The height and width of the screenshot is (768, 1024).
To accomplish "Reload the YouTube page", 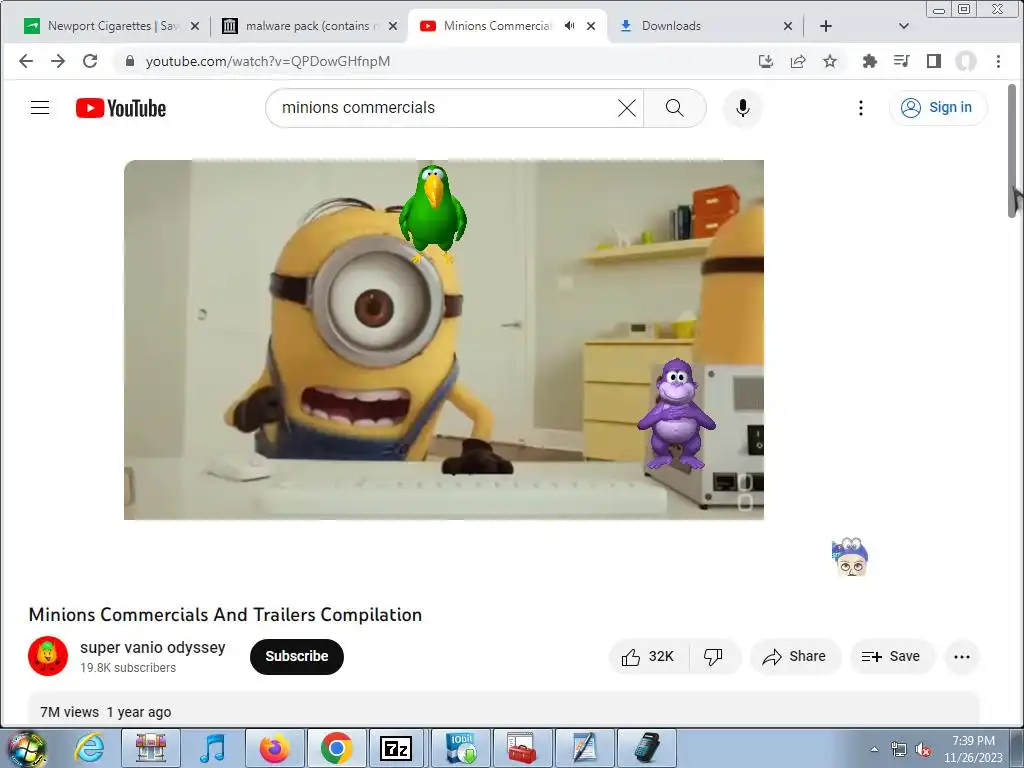I will pyautogui.click(x=90, y=61).
